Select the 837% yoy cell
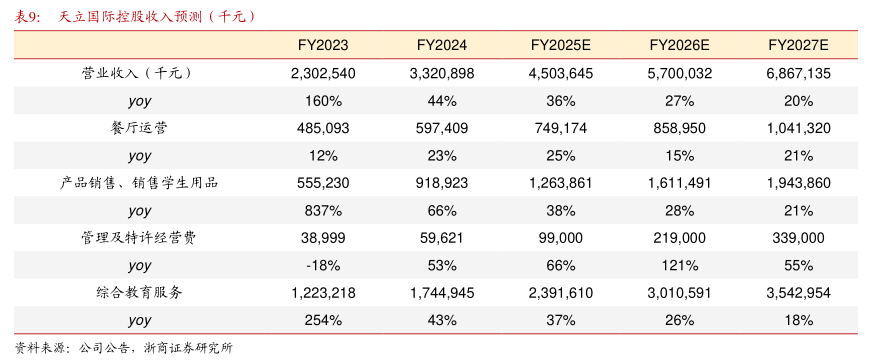The height and width of the screenshot is (360, 880). pos(323,211)
